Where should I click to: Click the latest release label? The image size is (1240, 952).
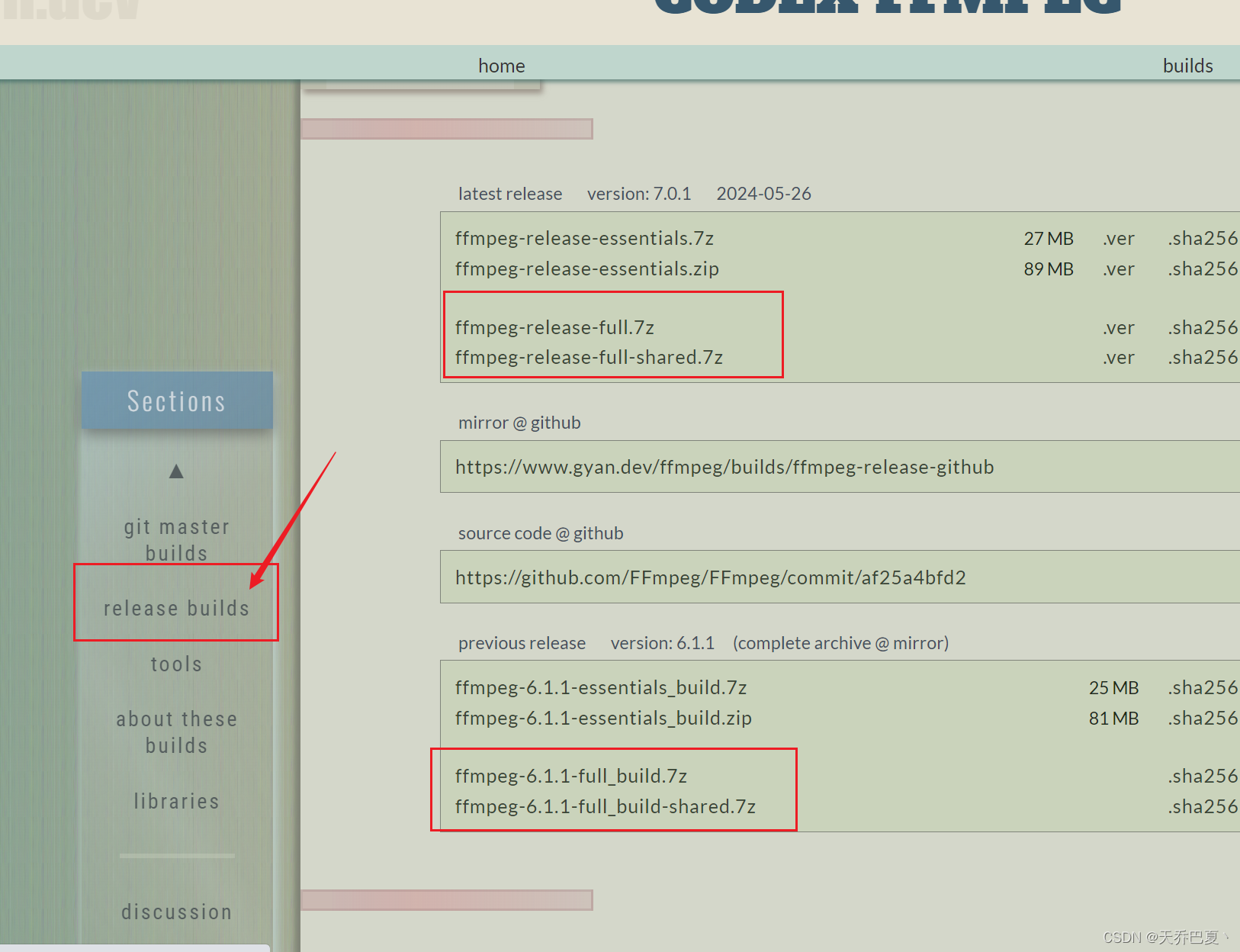510,195
